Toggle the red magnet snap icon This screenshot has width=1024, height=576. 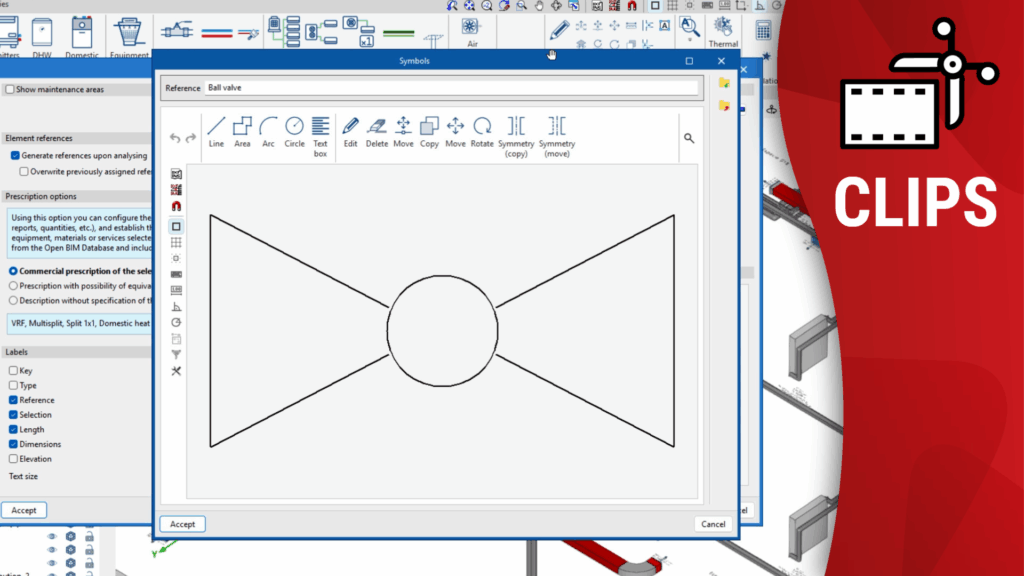pos(176,206)
